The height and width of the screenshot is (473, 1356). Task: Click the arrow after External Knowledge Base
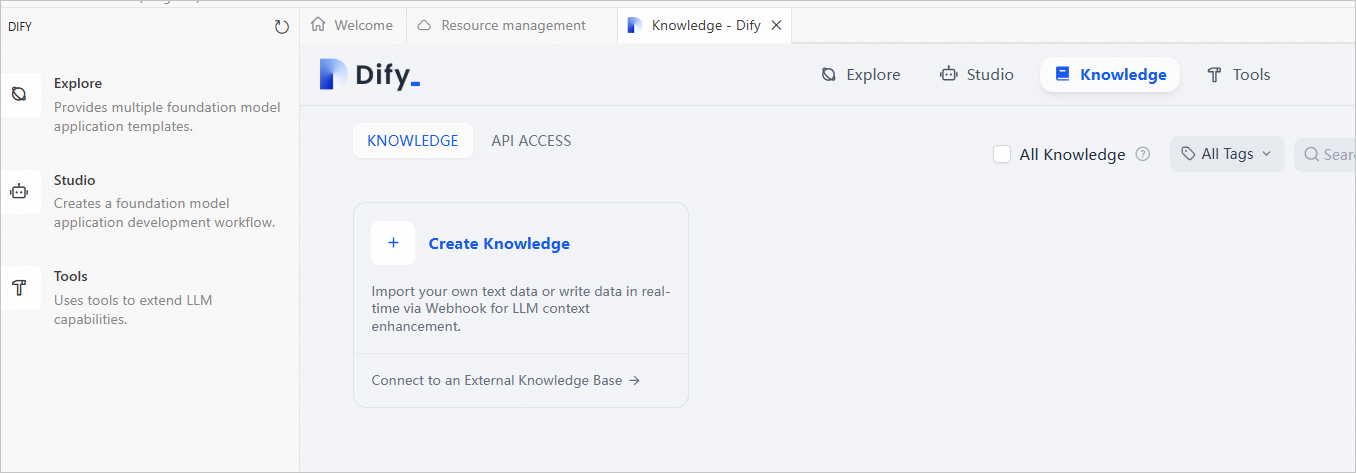pyautogui.click(x=634, y=380)
